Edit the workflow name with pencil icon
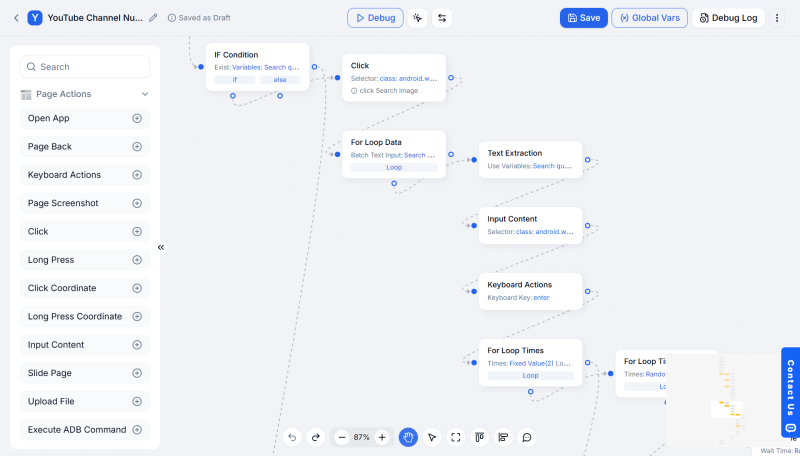Viewport: 800px width, 456px height. click(x=153, y=18)
